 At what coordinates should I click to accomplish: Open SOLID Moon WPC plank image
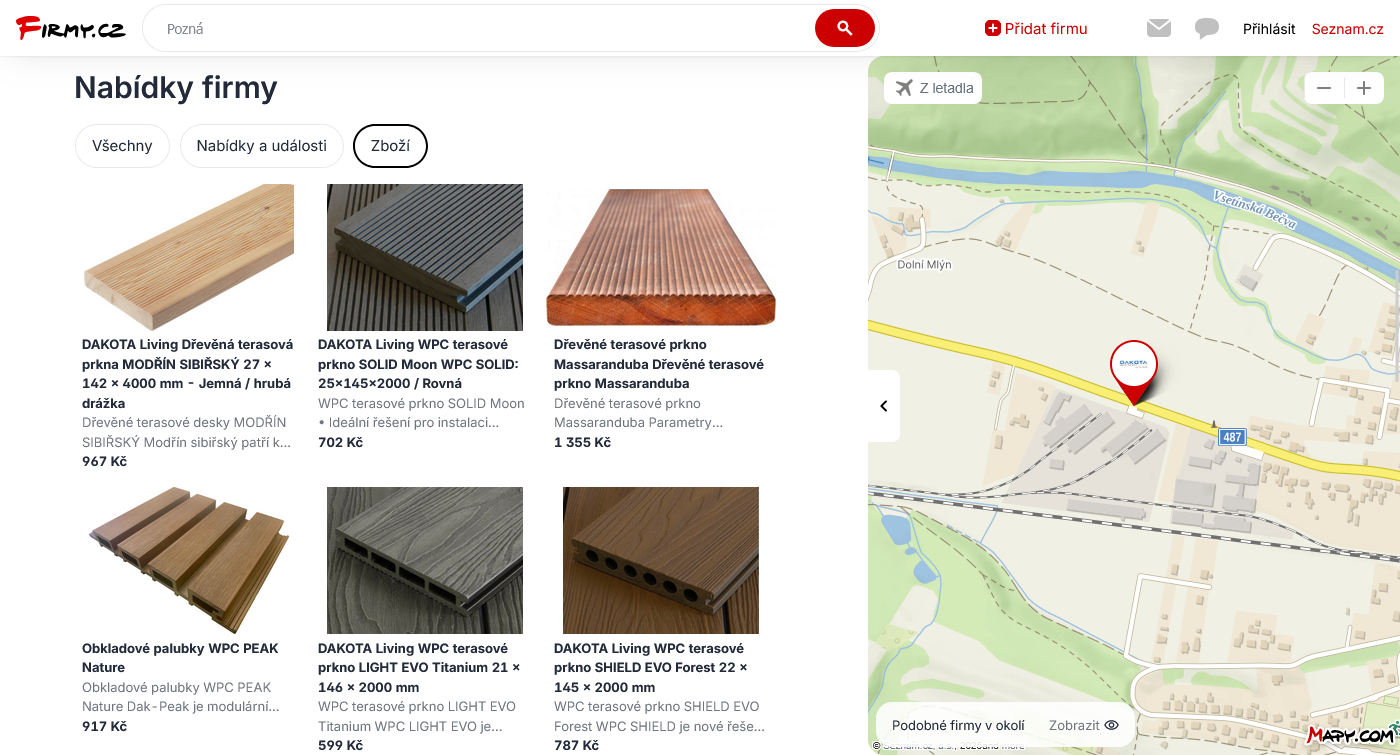click(425, 257)
